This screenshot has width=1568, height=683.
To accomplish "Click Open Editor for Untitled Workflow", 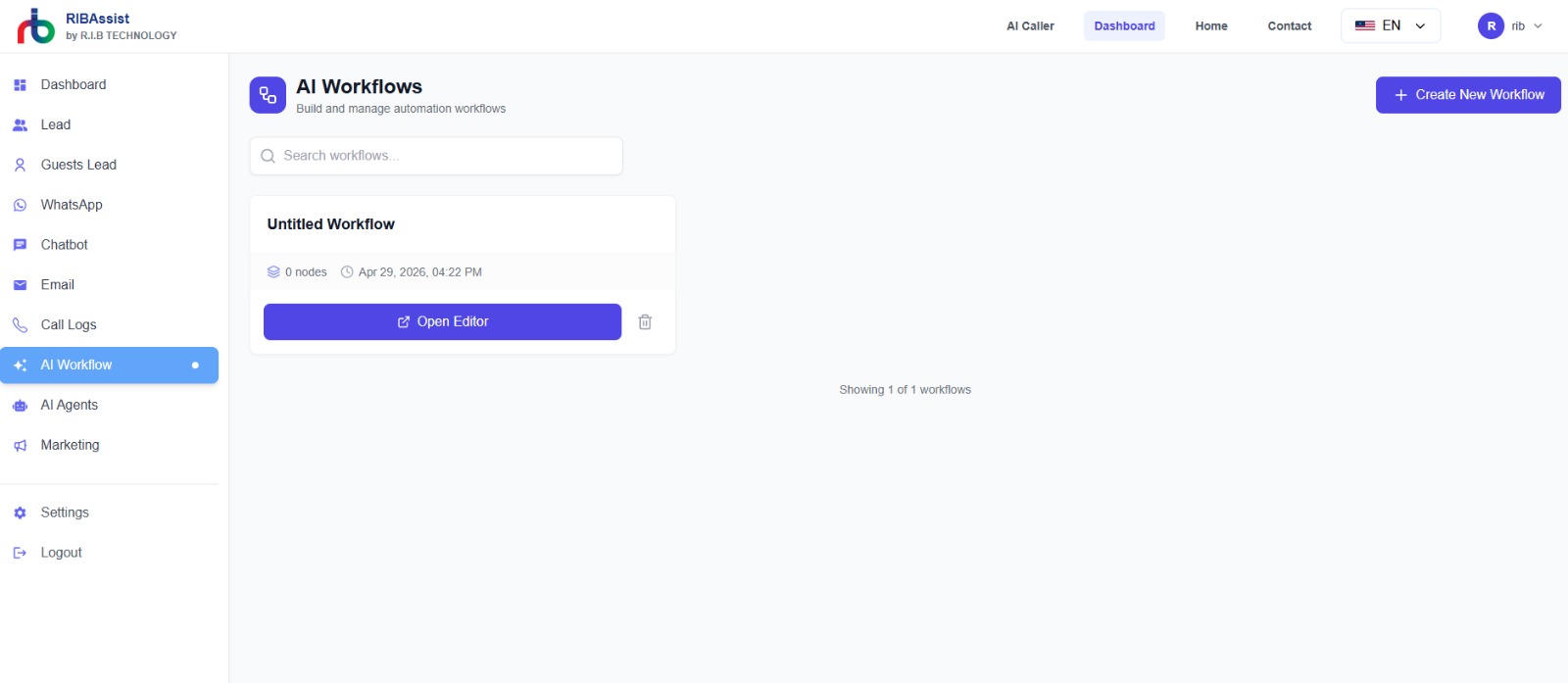I will (x=442, y=321).
